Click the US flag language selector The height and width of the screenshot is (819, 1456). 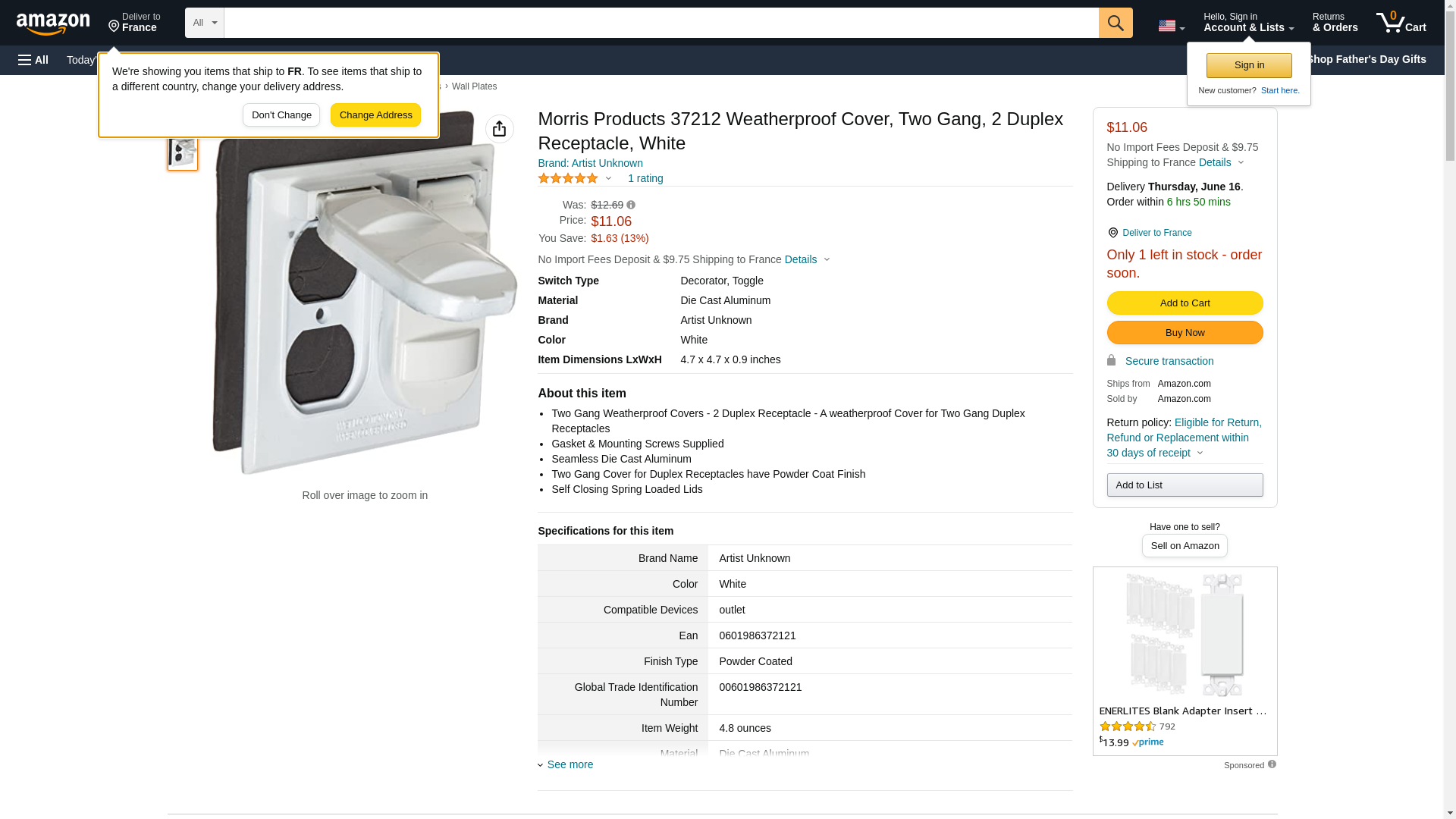pyautogui.click(x=1171, y=26)
